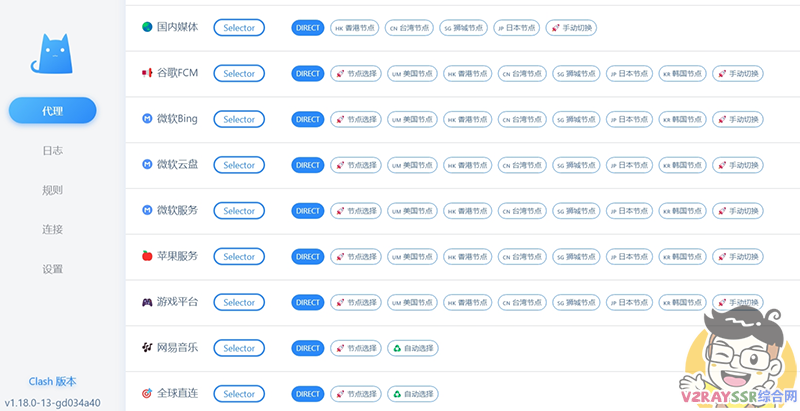Click version text v1.18.0-13-gd034a40
The height and width of the screenshot is (411, 800).
[53, 402]
